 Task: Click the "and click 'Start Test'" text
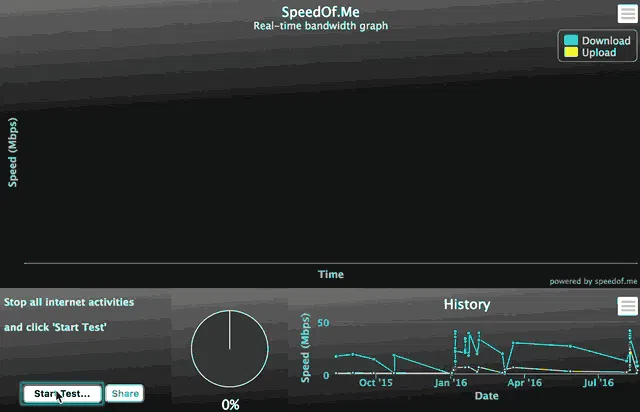(x=55, y=327)
